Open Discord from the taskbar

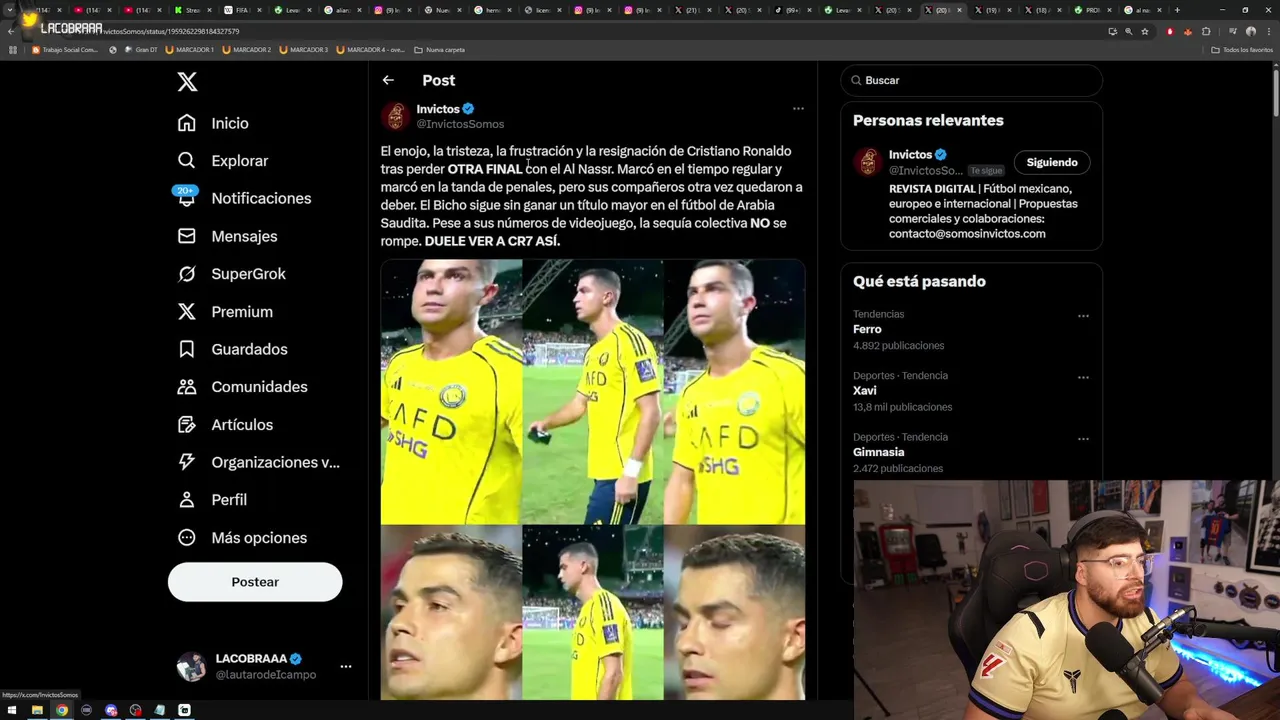pos(111,710)
